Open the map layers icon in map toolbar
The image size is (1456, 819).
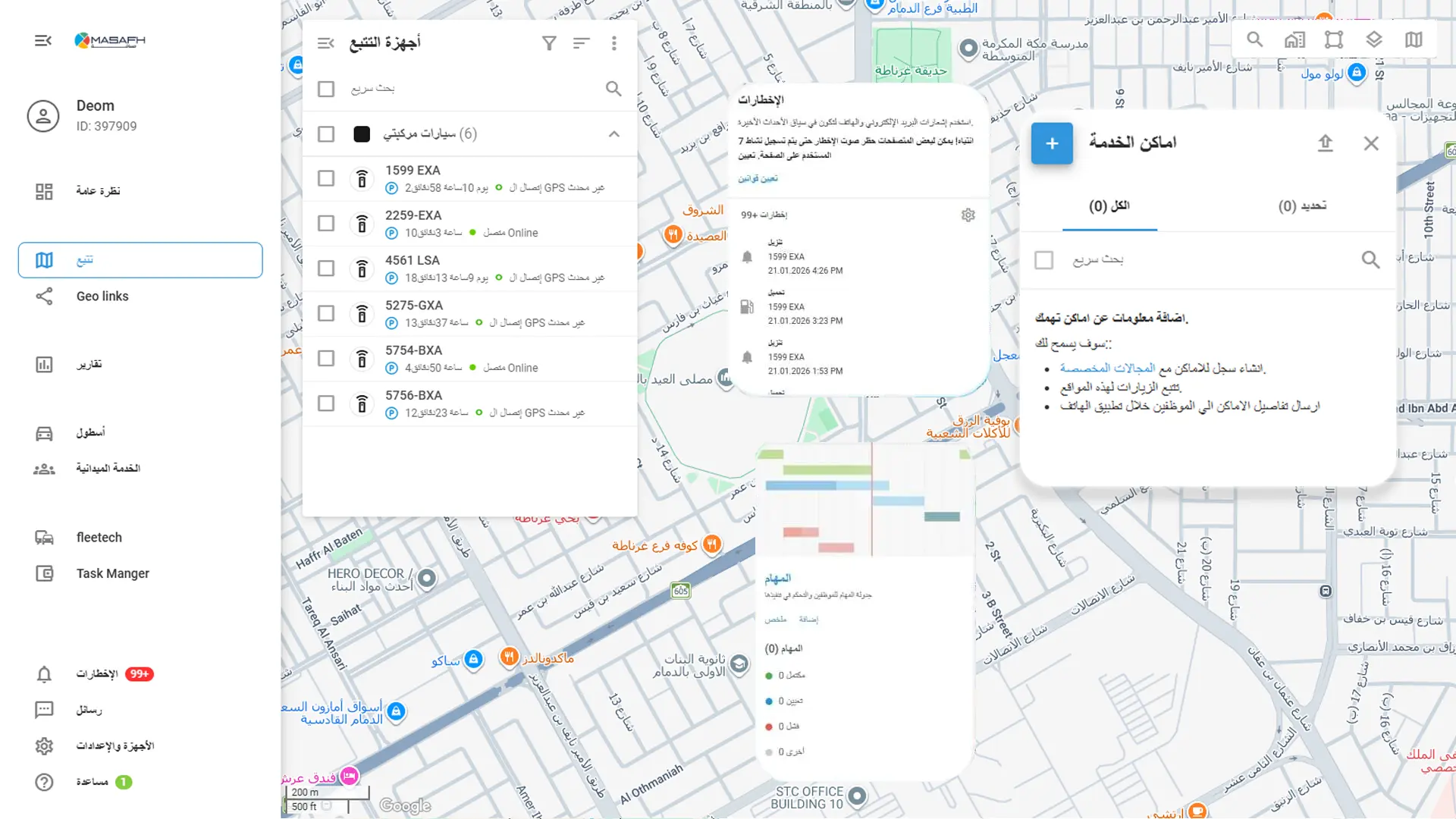click(x=1373, y=39)
